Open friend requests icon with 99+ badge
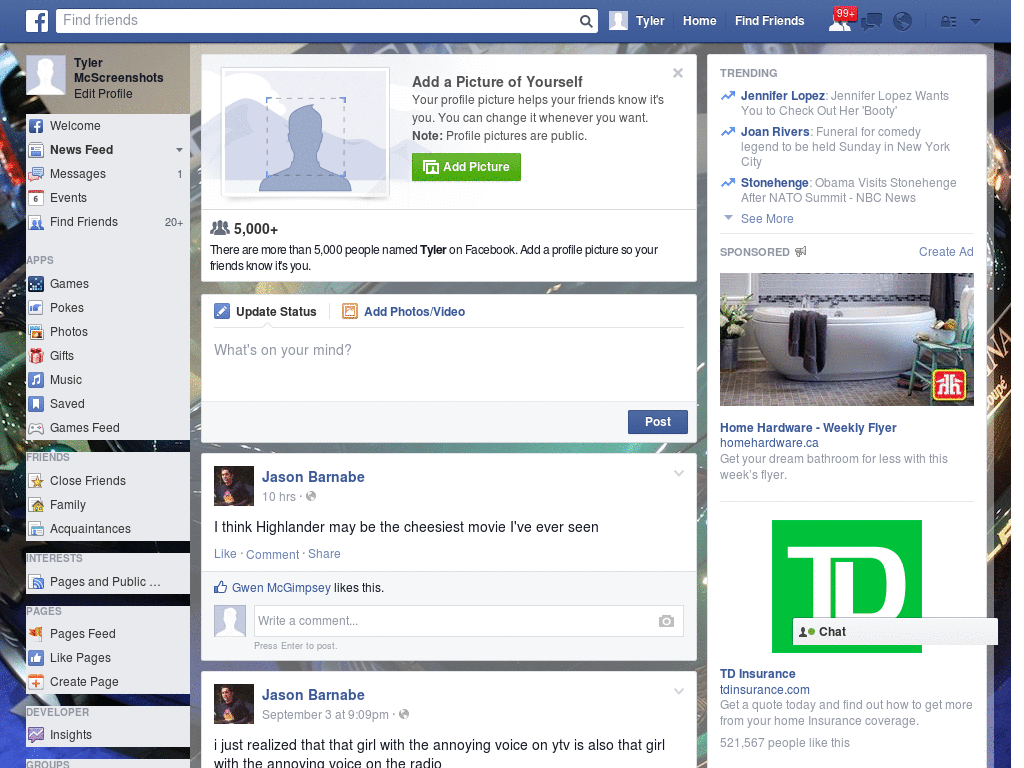The image size is (1024, 768). 841,21
